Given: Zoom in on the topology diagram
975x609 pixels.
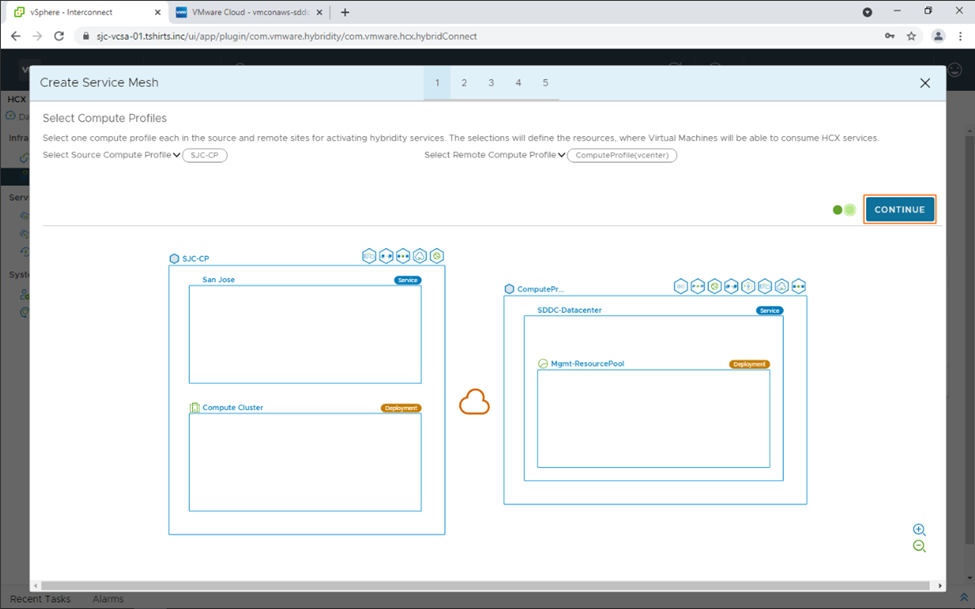Looking at the screenshot, I should 919,529.
